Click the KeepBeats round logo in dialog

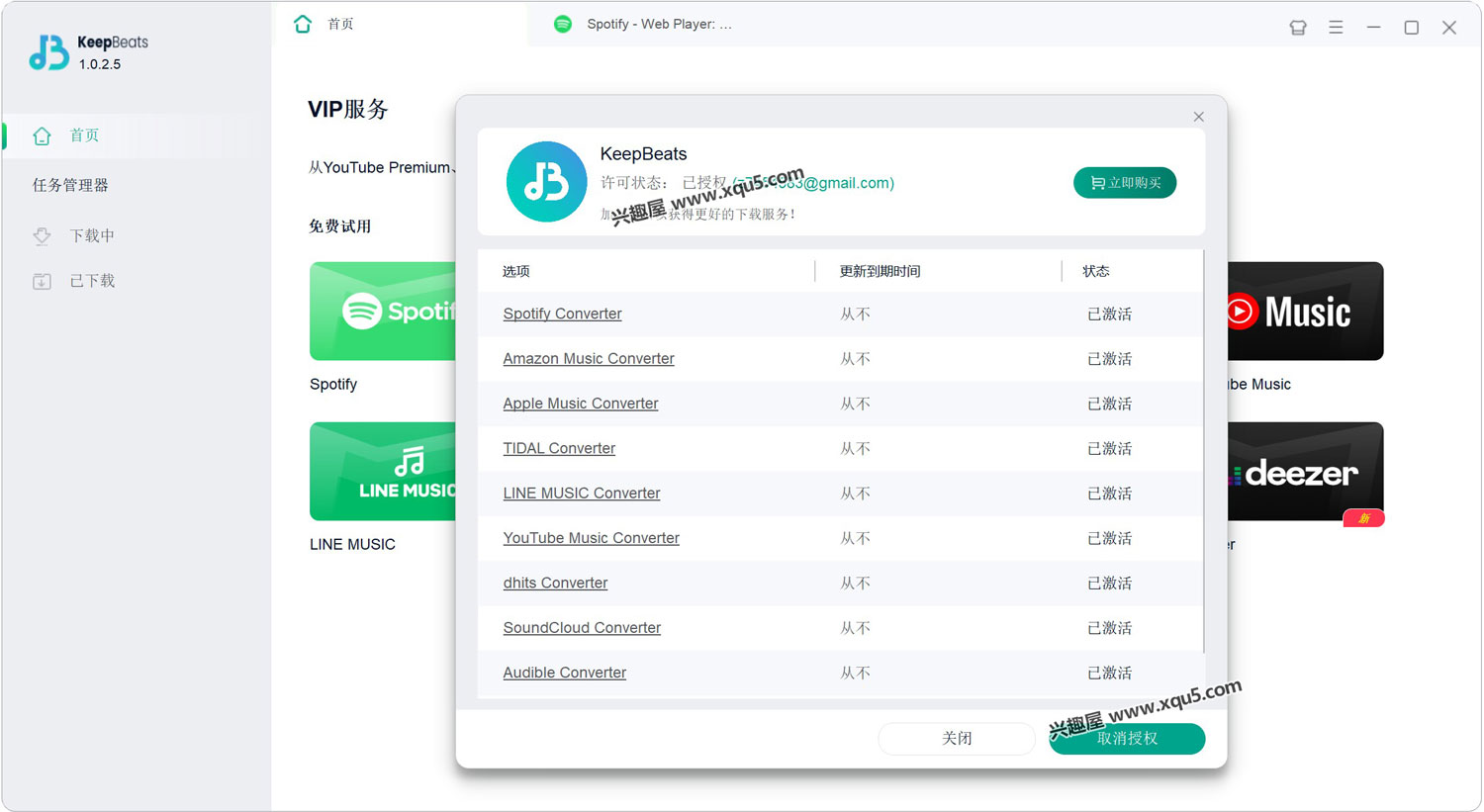546,182
